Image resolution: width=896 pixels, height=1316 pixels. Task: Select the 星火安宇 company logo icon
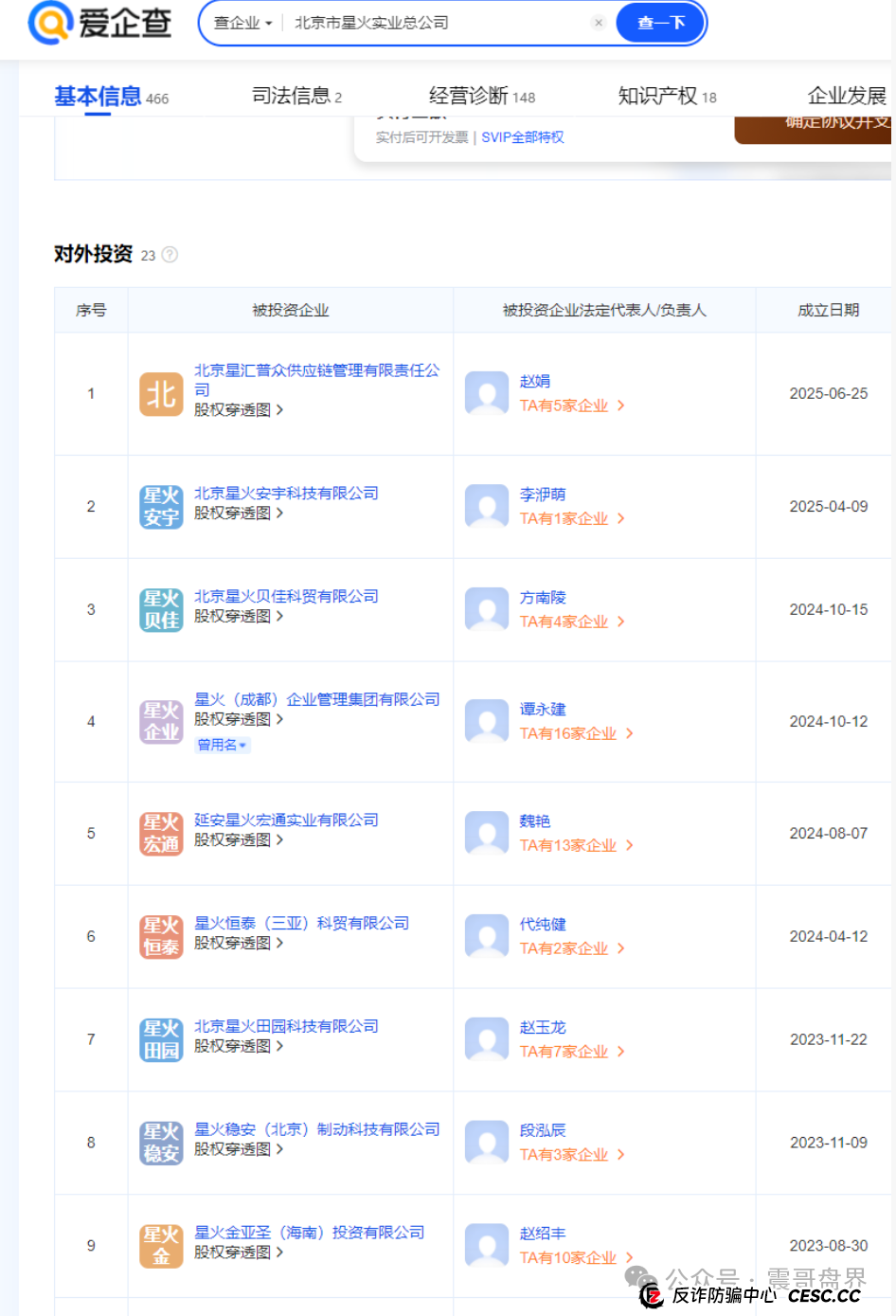[x=160, y=505]
